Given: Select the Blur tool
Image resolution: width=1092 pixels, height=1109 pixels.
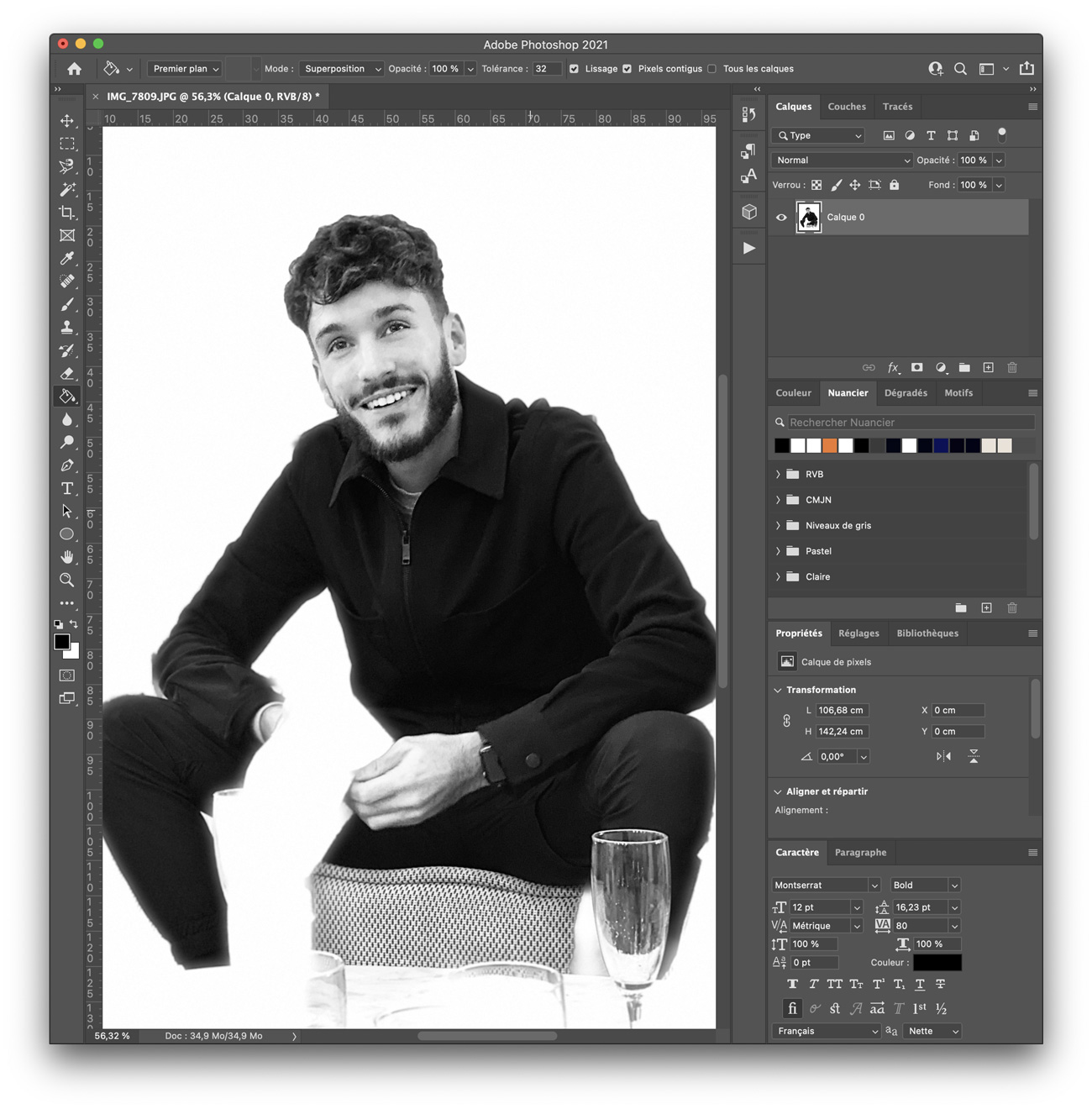Looking at the screenshot, I should pyautogui.click(x=67, y=419).
